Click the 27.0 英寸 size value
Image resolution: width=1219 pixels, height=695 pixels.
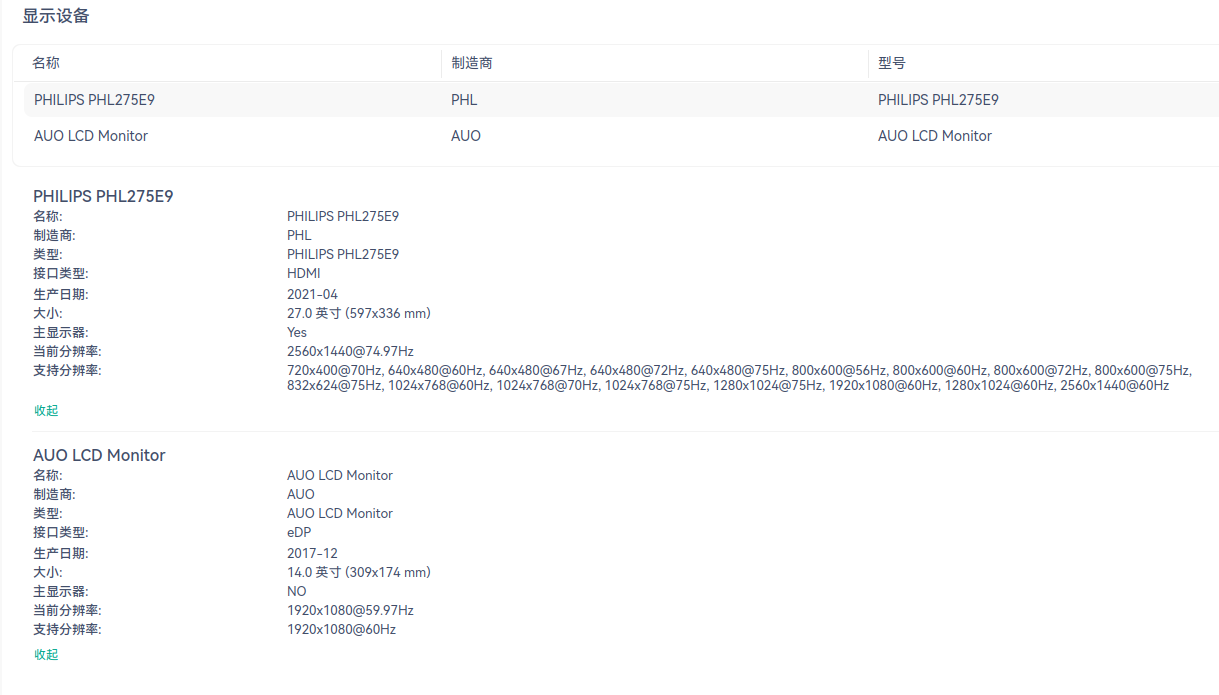point(359,313)
